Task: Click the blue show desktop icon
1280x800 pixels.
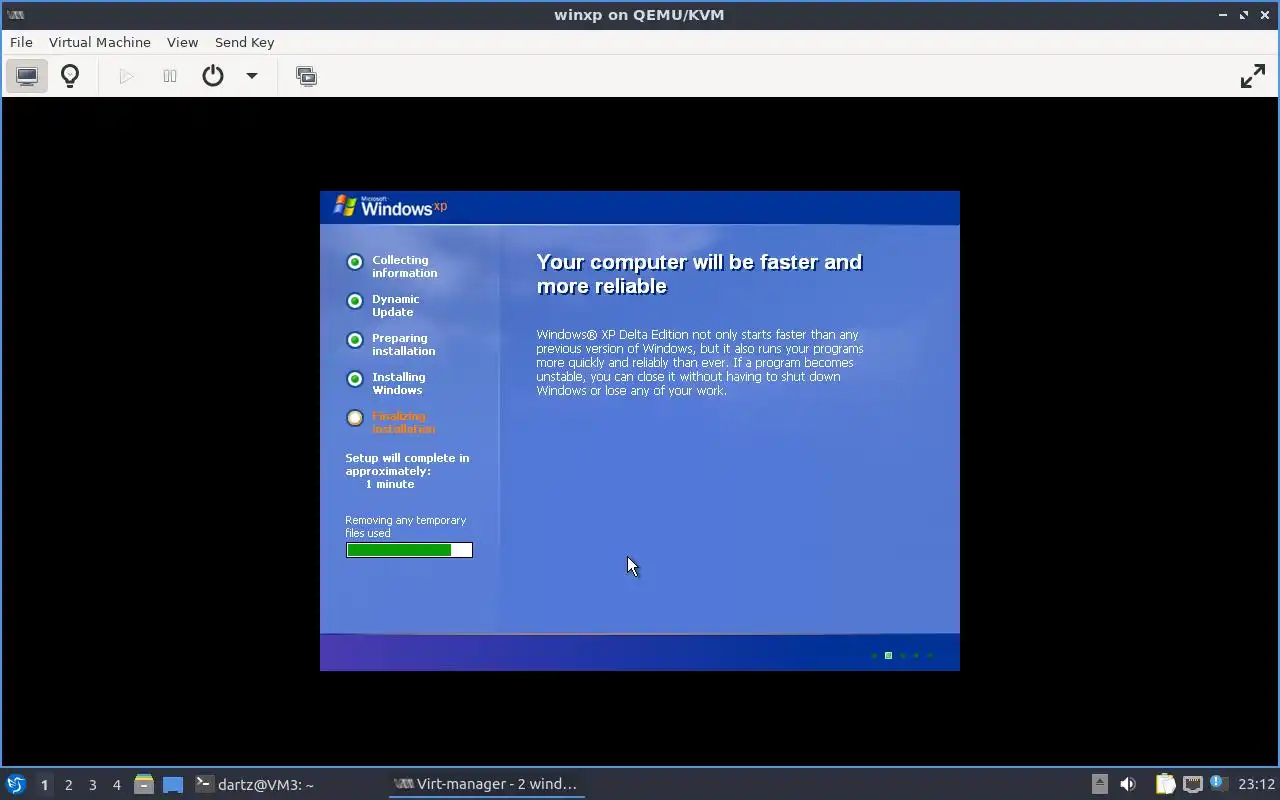Action: 173,785
